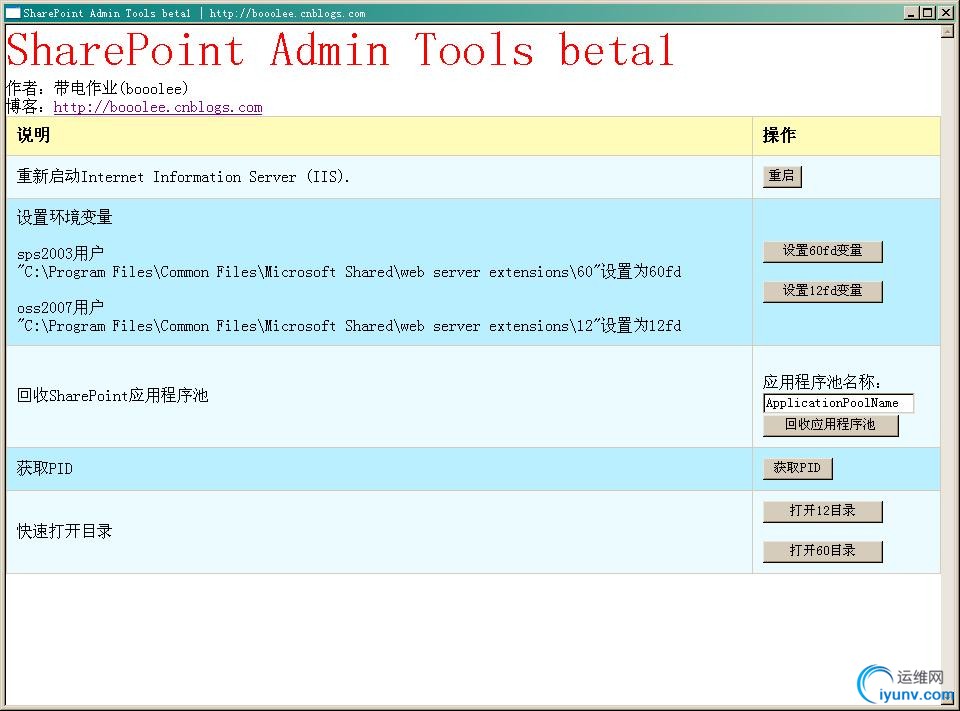Click the path text ending in extensions\12
The height and width of the screenshot is (711, 960).
349,326
